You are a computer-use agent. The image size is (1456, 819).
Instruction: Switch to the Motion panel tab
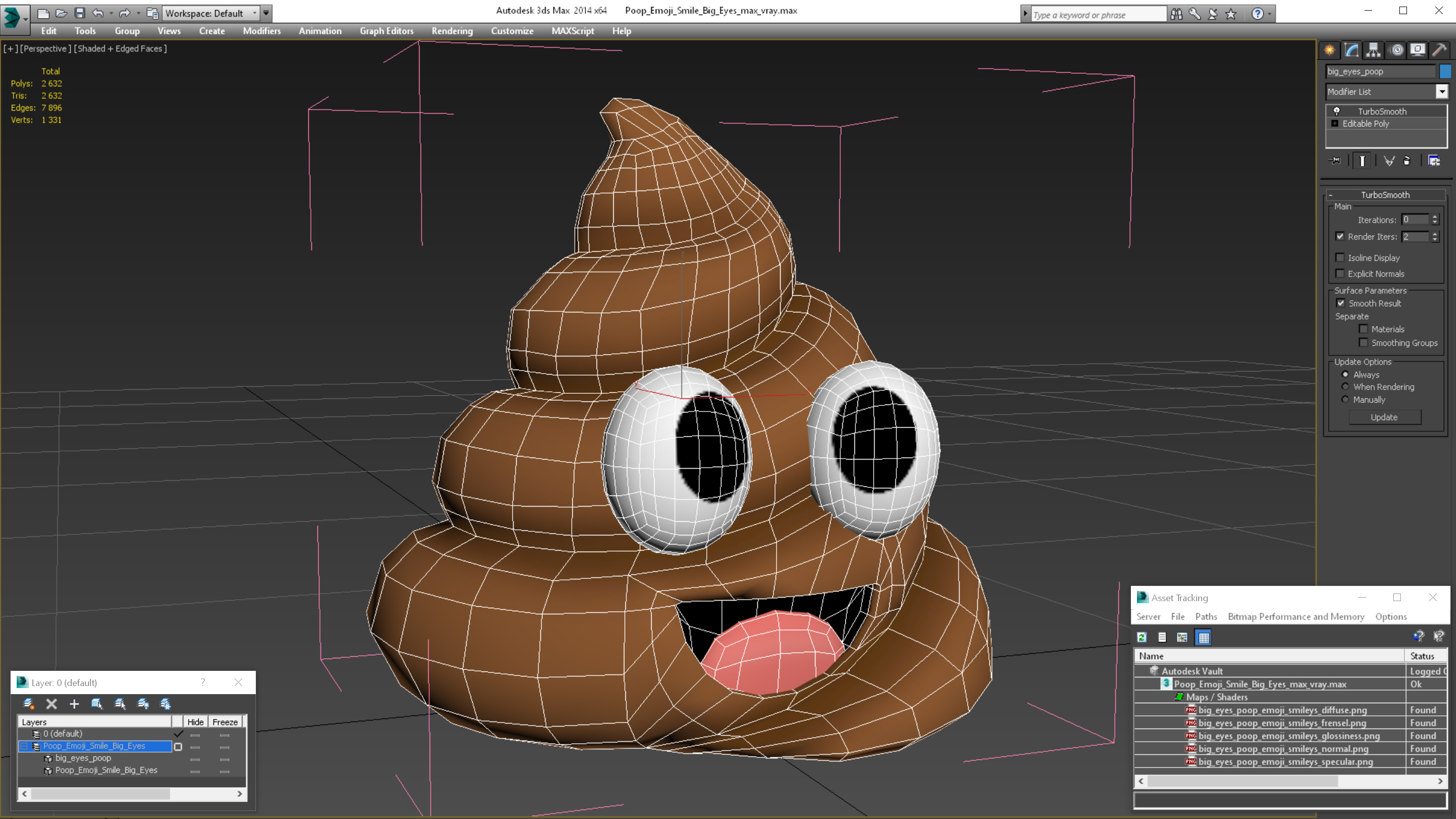click(1396, 51)
